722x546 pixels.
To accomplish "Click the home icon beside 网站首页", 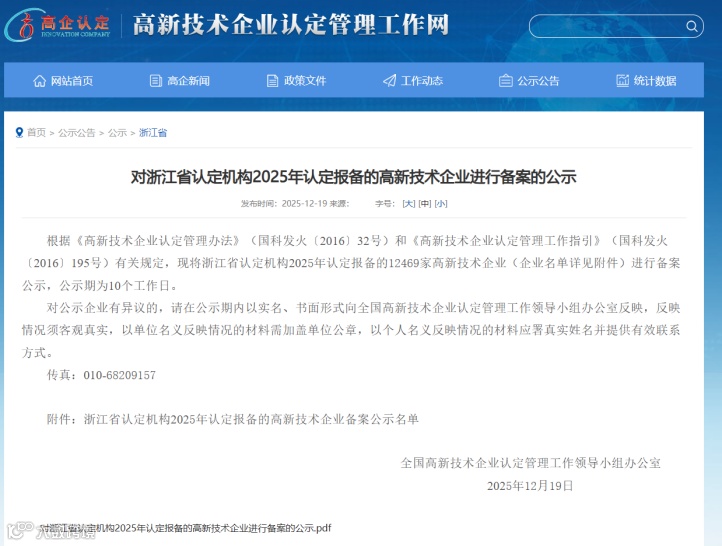I will click(x=40, y=81).
